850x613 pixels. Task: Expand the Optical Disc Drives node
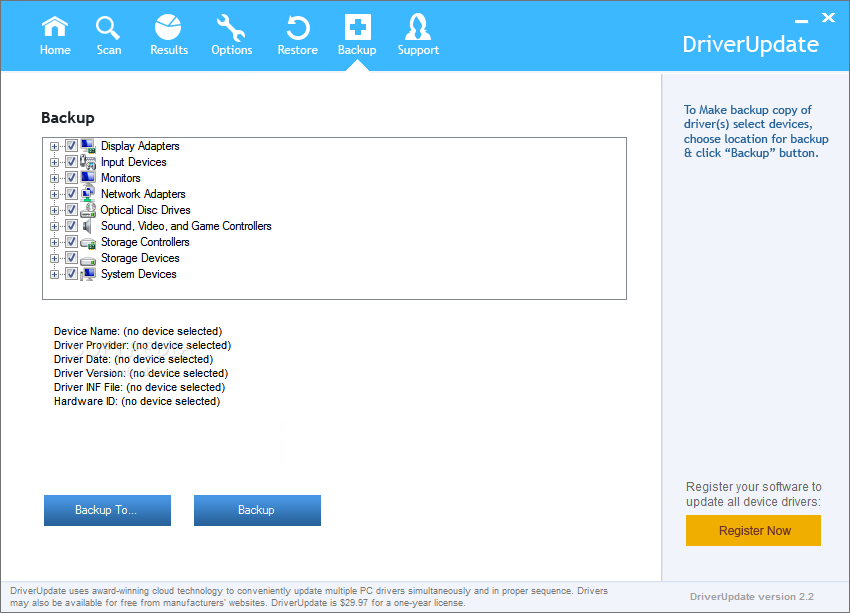[x=54, y=210]
